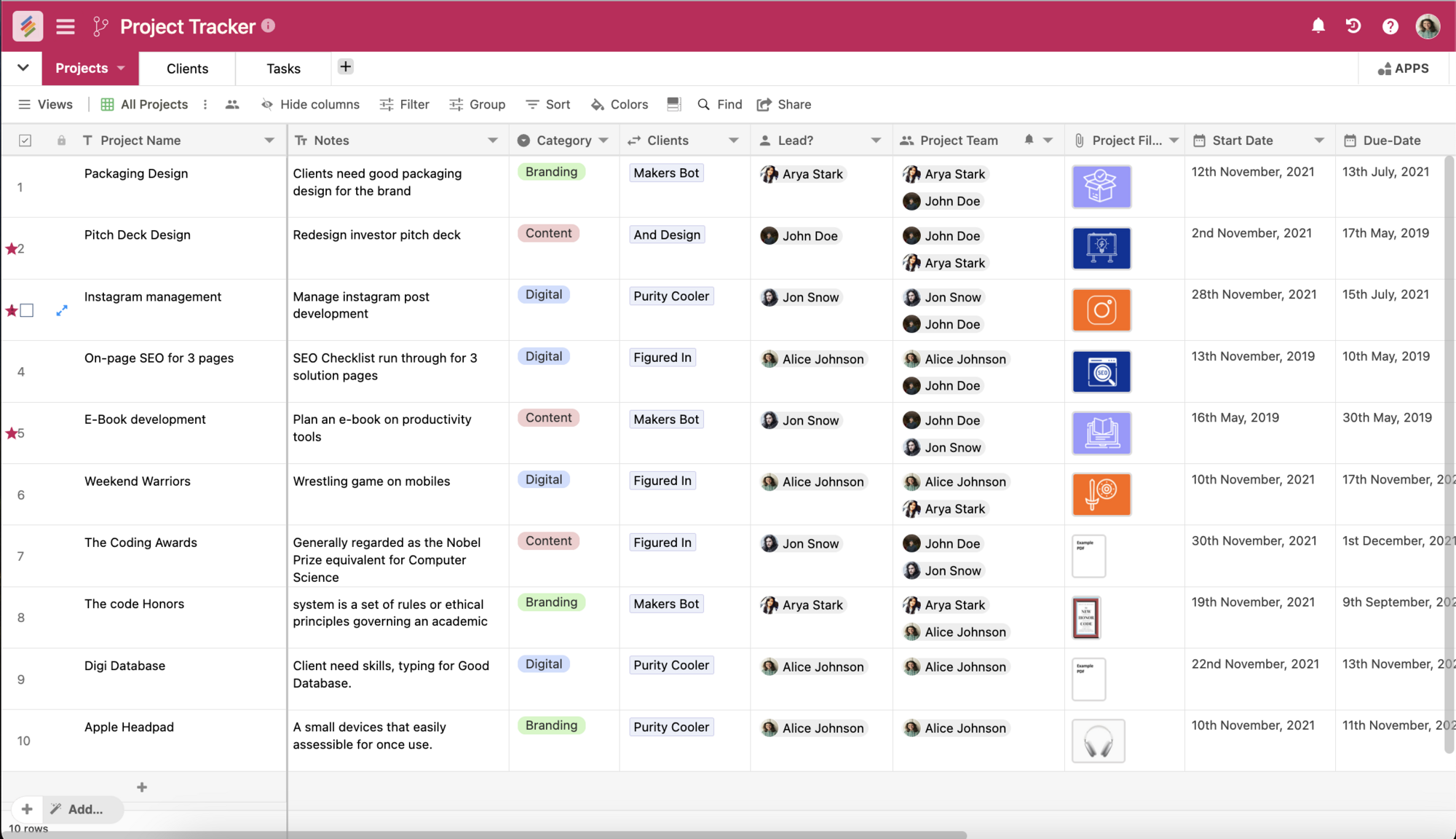This screenshot has width=1456, height=839.
Task: Open the collaborators icon in the toolbar
Action: click(232, 104)
